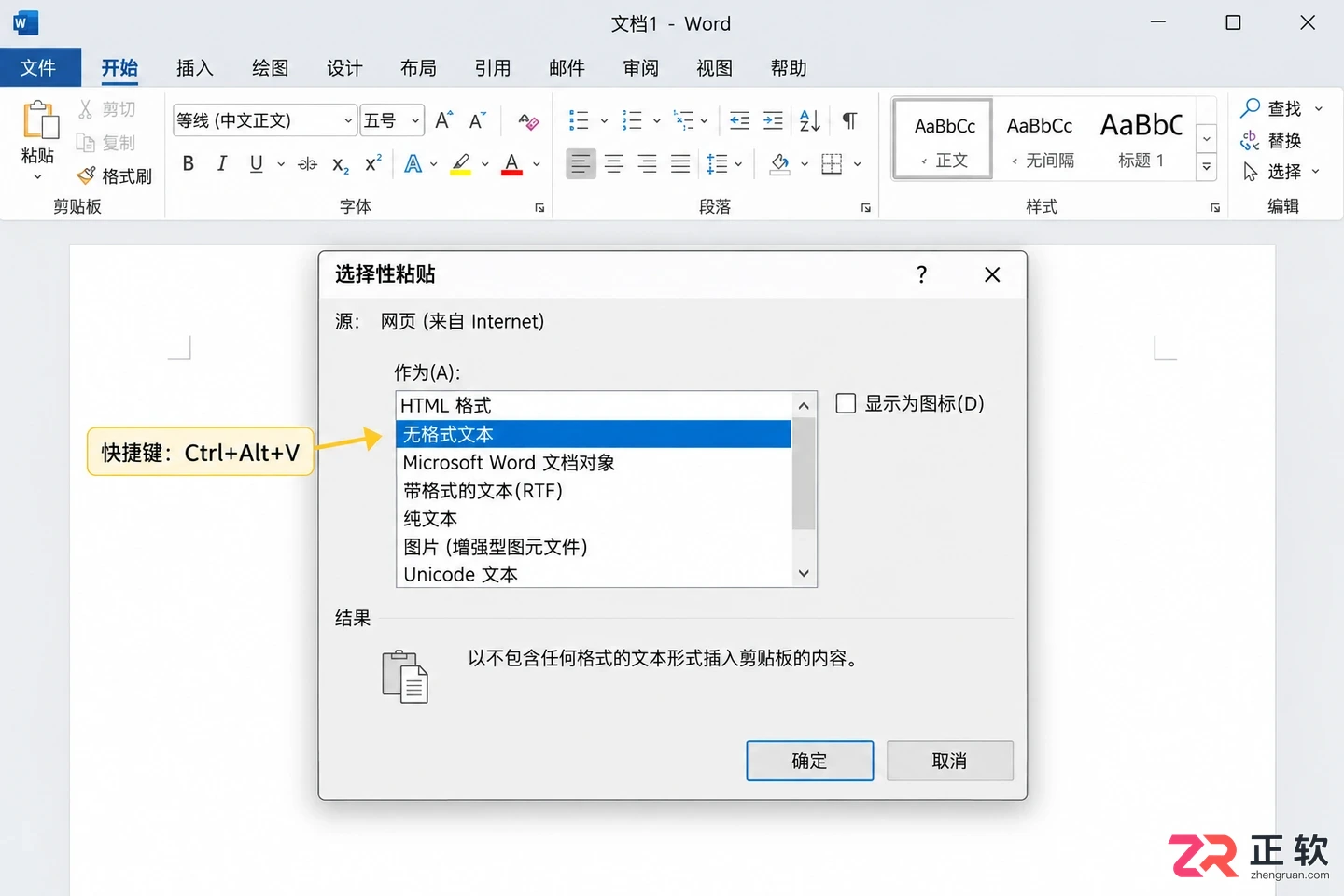Open help with the question mark in dialog
1344x896 pixels.
click(922, 274)
